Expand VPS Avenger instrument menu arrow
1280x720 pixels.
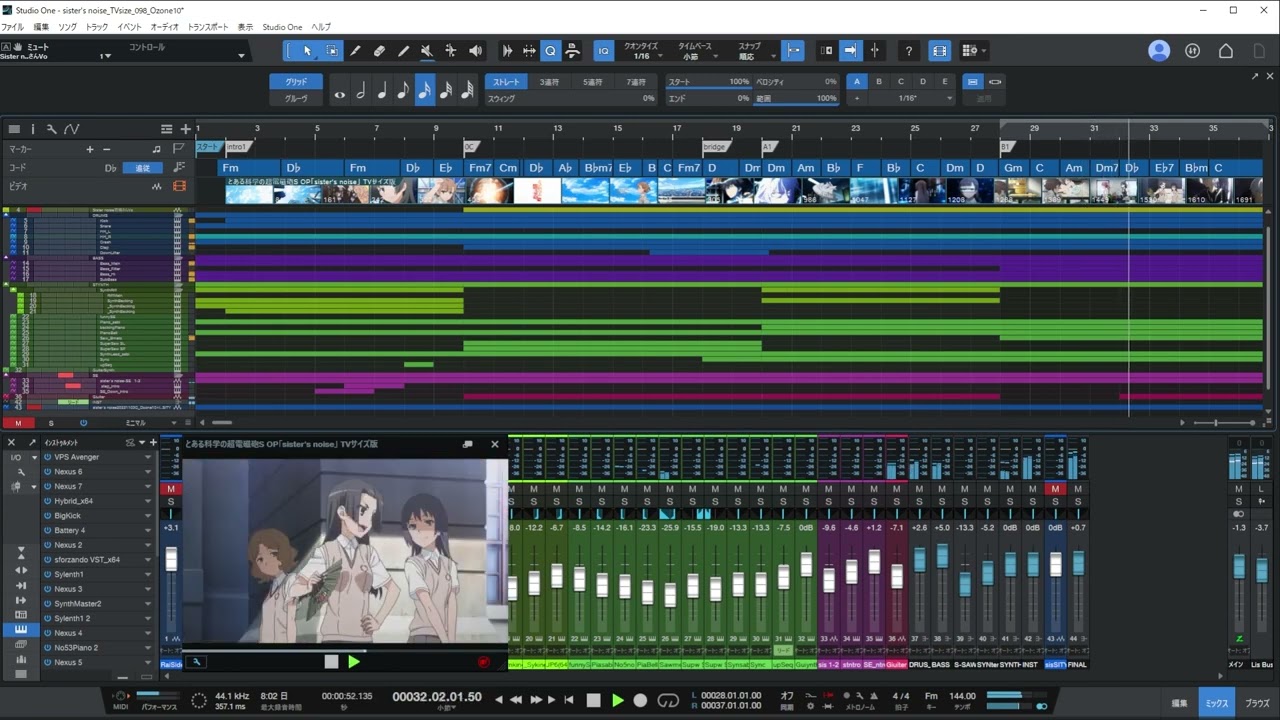[148, 458]
